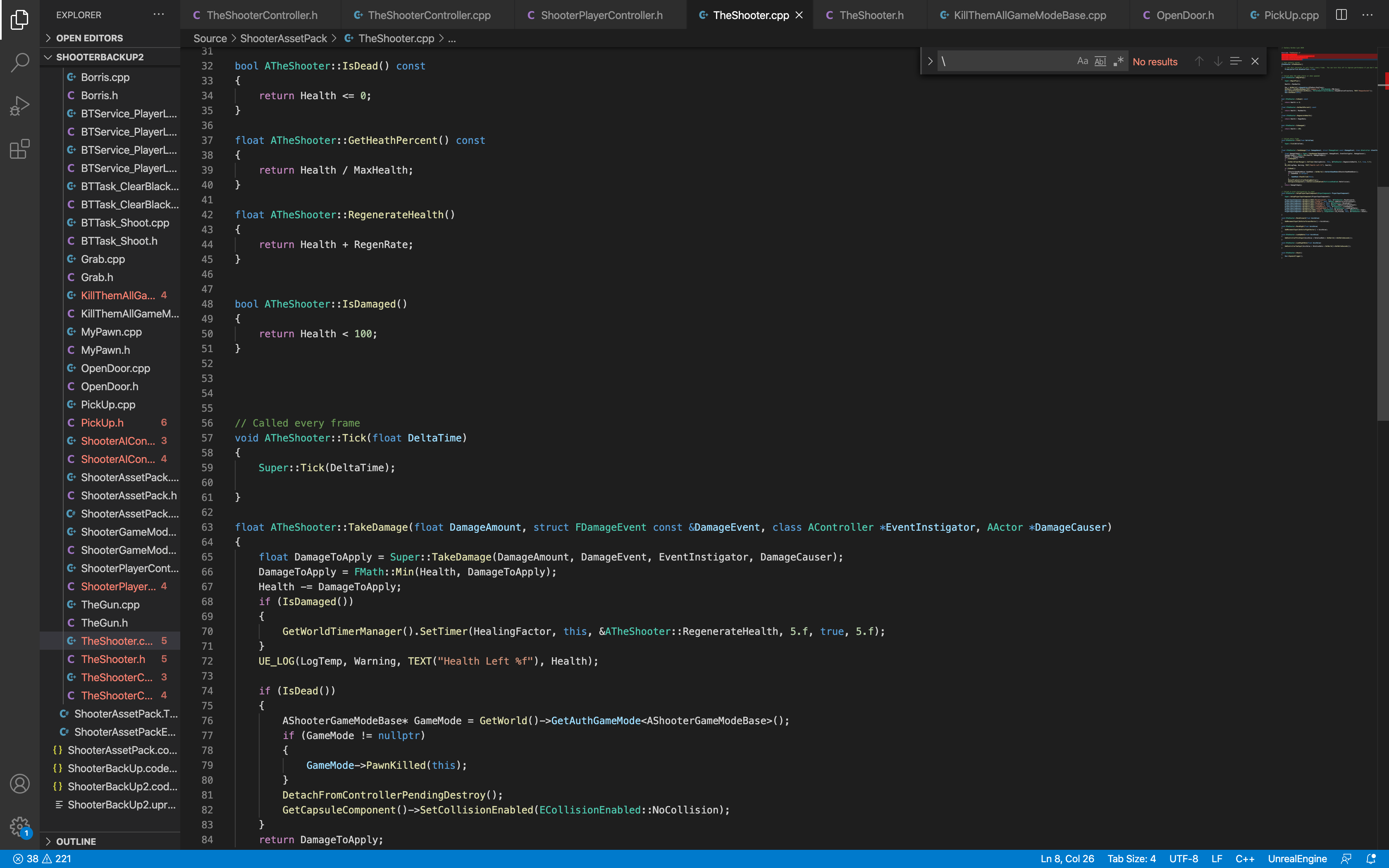Enable Use Regular Expression in find widget

pos(1118,61)
